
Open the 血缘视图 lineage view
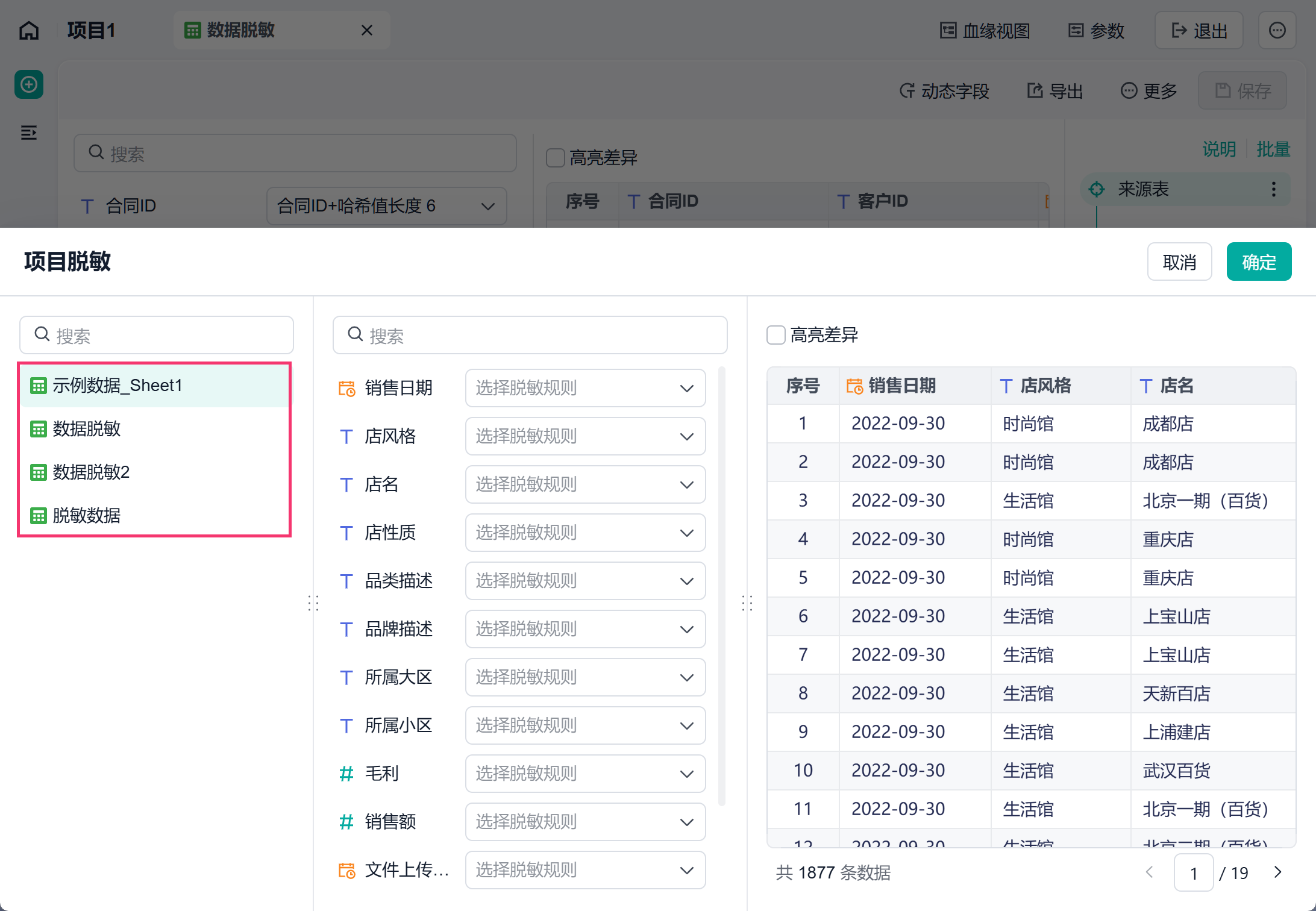[x=985, y=30]
